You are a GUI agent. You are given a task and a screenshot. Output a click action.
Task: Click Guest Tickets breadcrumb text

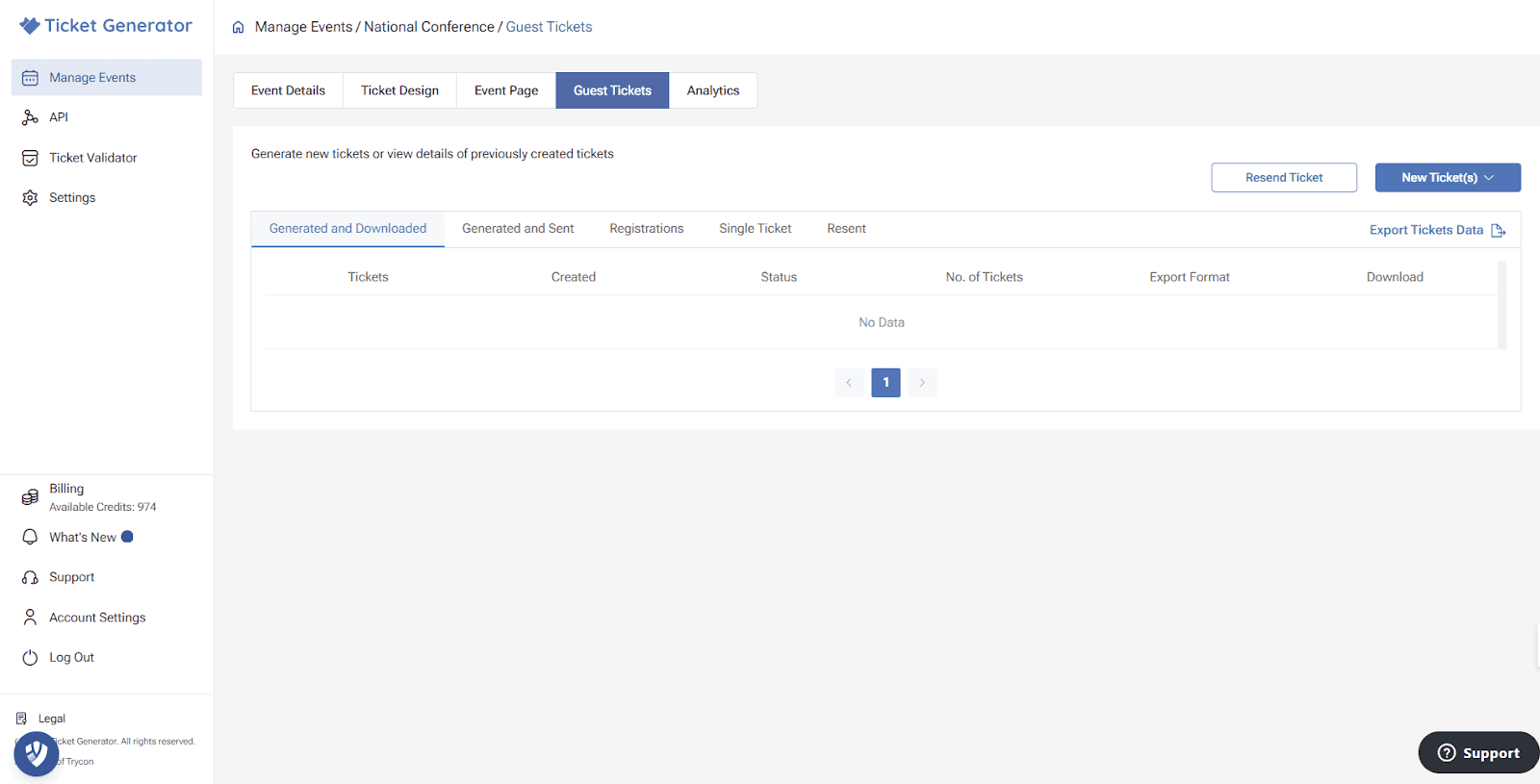(550, 27)
